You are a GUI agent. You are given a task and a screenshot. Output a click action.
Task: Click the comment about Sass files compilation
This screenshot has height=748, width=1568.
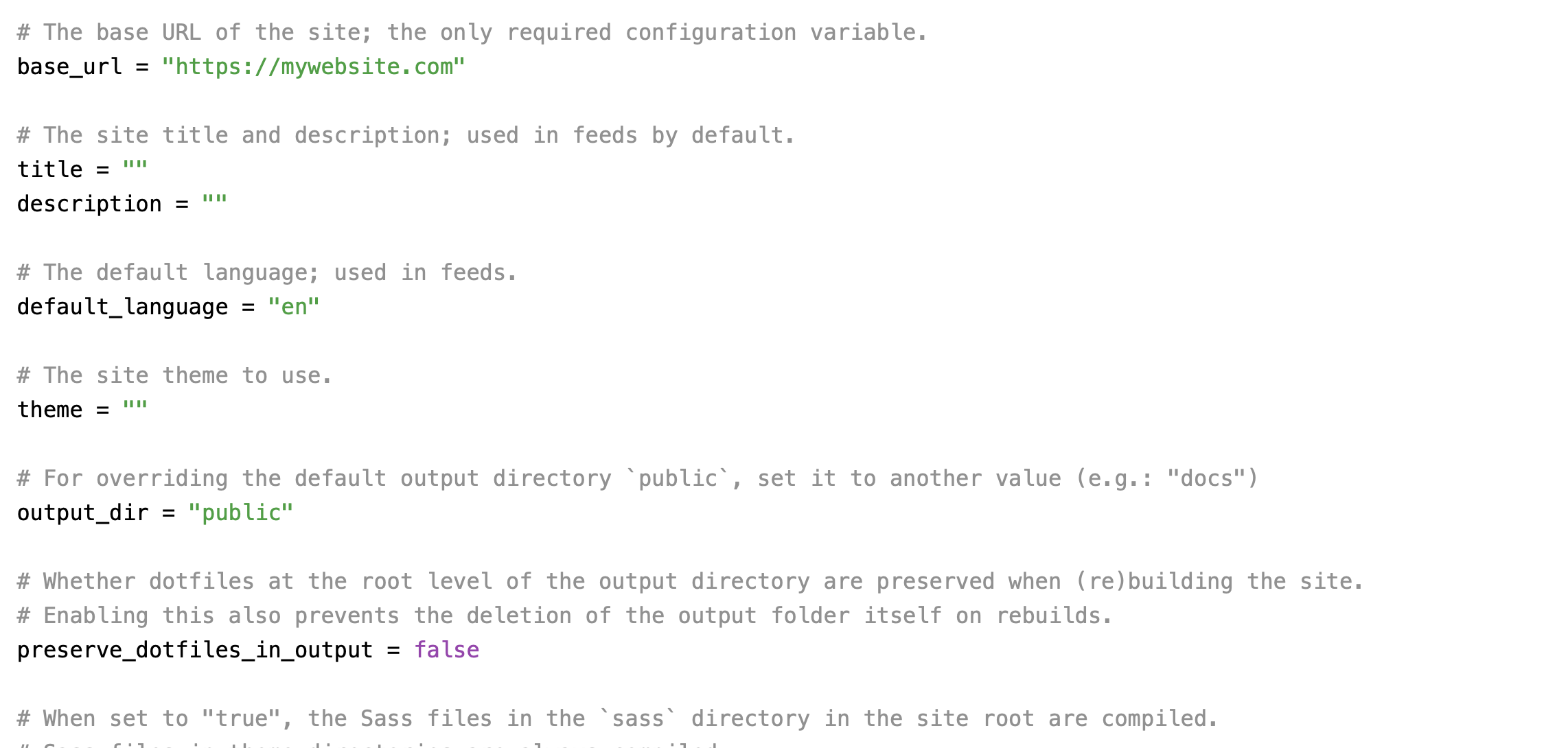click(x=618, y=718)
